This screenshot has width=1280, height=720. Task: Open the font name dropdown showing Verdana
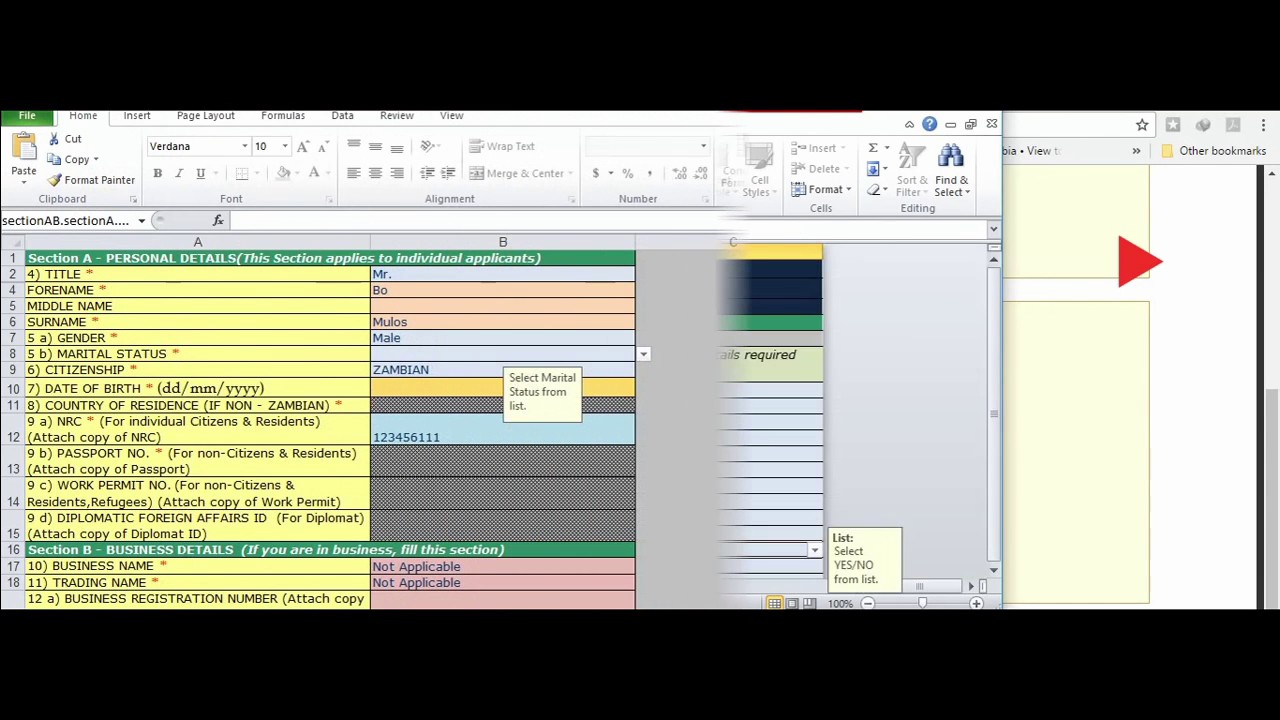coord(244,147)
